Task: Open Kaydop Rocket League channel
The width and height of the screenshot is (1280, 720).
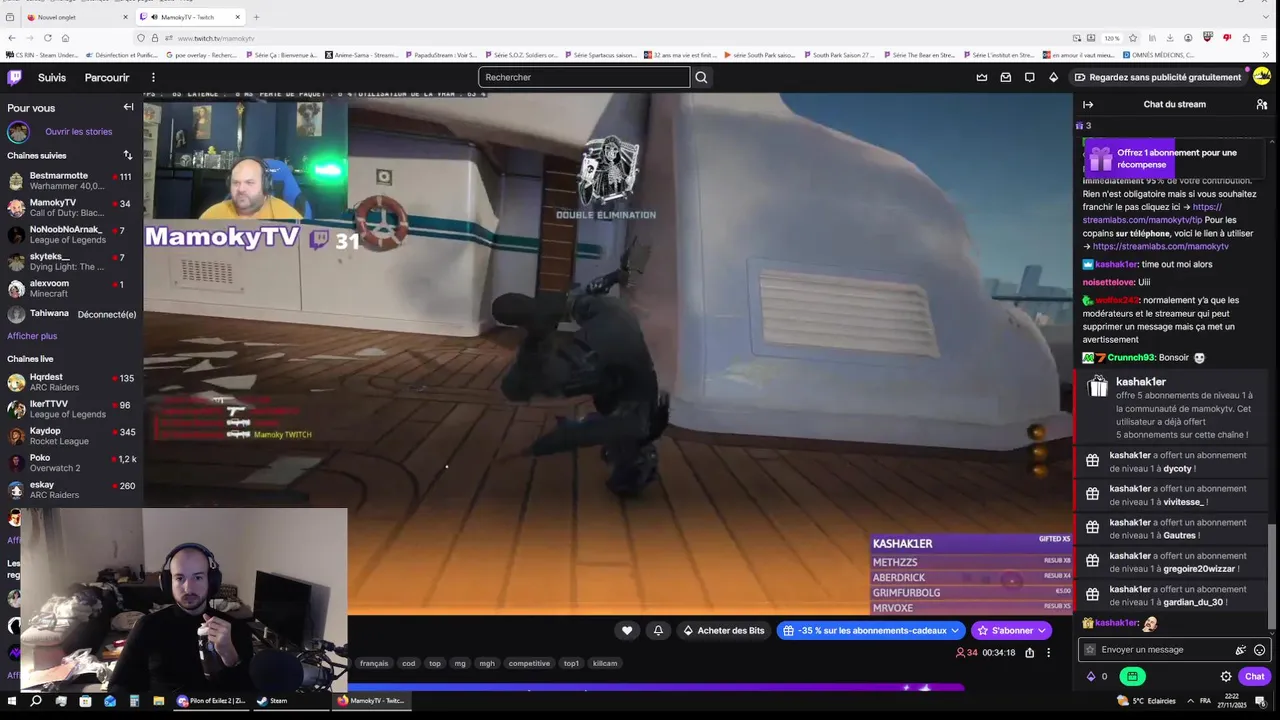Action: 70,436
